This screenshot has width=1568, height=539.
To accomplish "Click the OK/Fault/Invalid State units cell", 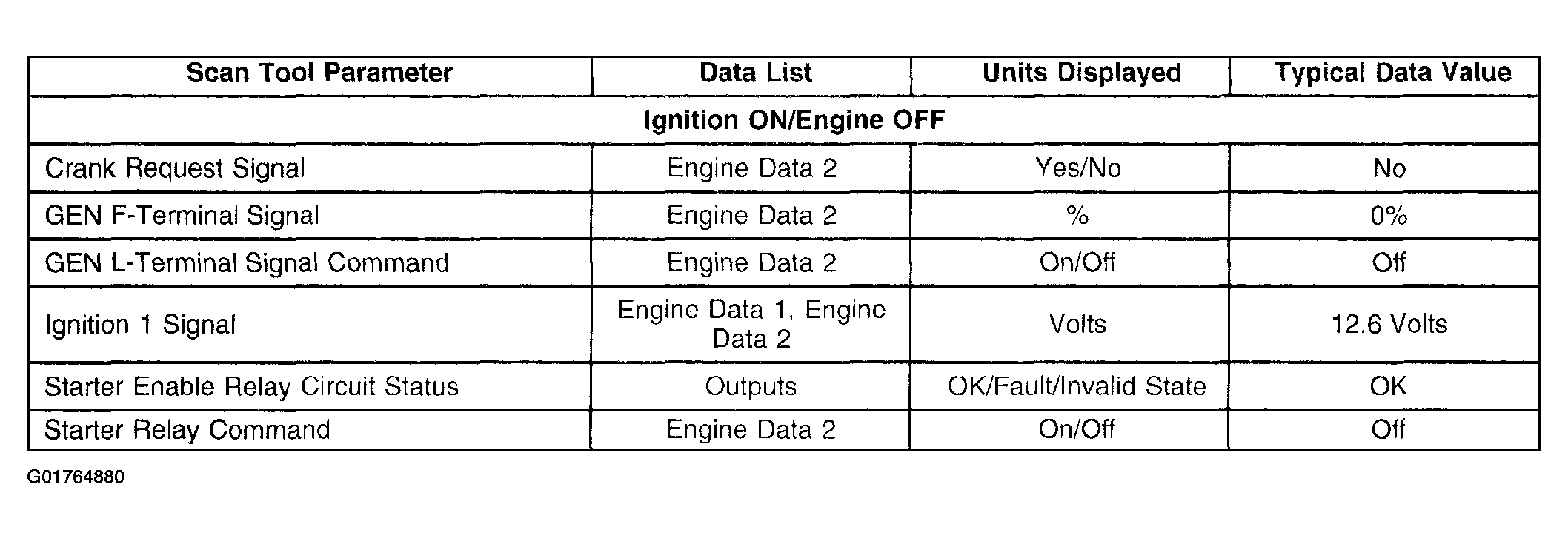I will 1069,386.
